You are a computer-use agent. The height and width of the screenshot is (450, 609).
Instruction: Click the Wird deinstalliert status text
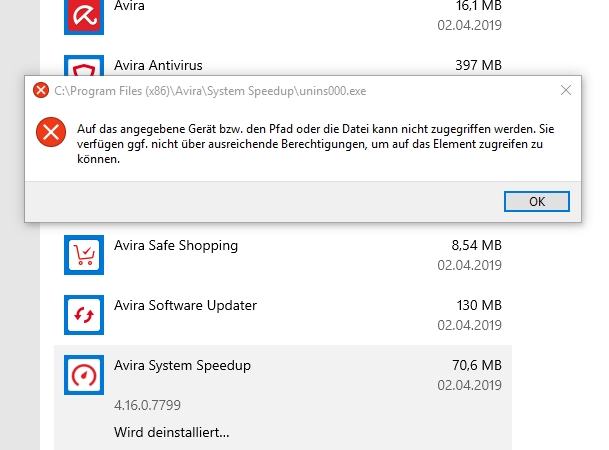[172, 432]
